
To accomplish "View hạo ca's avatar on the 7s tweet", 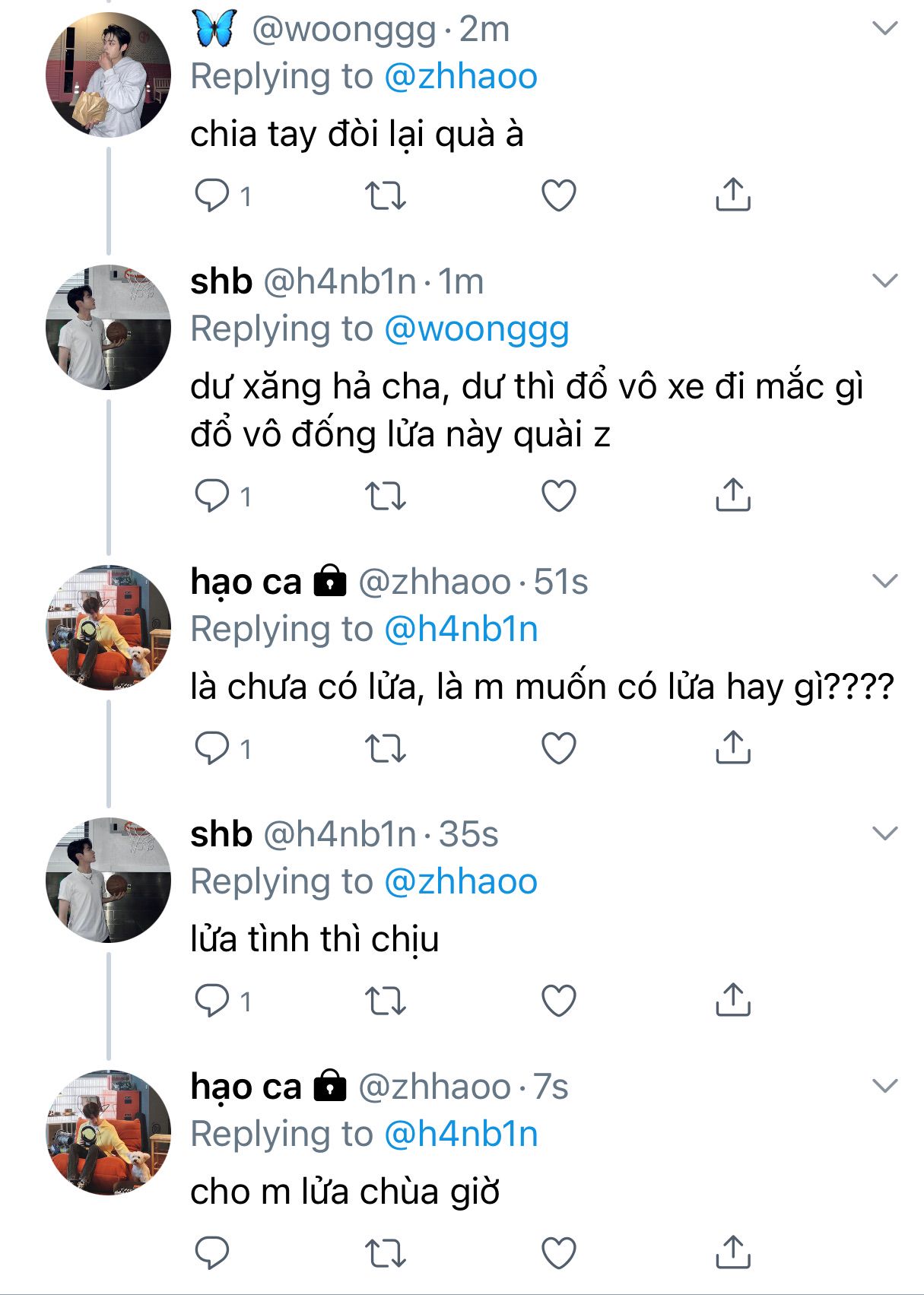I will tap(108, 1132).
